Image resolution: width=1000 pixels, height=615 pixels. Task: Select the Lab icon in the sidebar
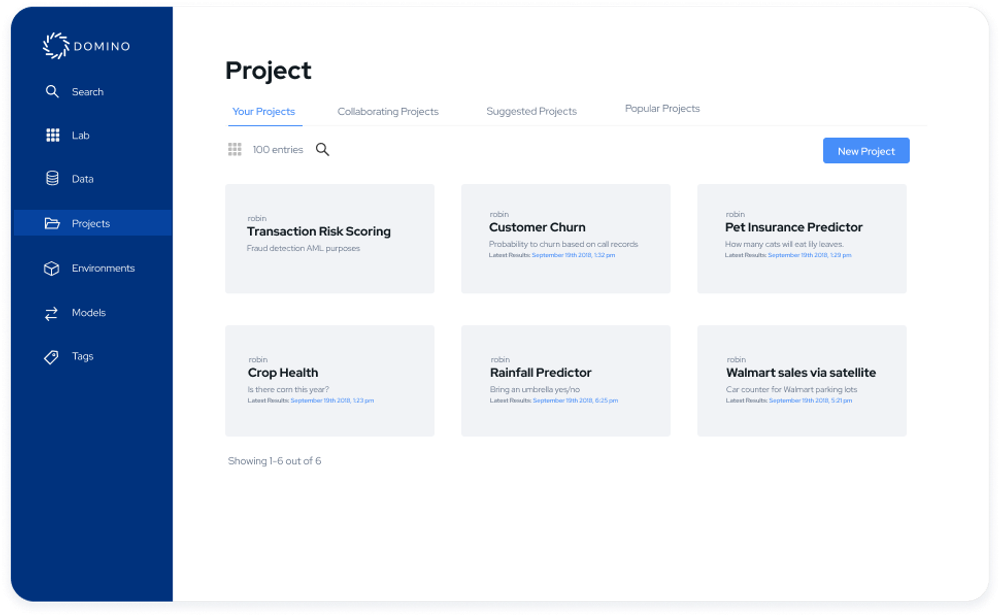52,135
